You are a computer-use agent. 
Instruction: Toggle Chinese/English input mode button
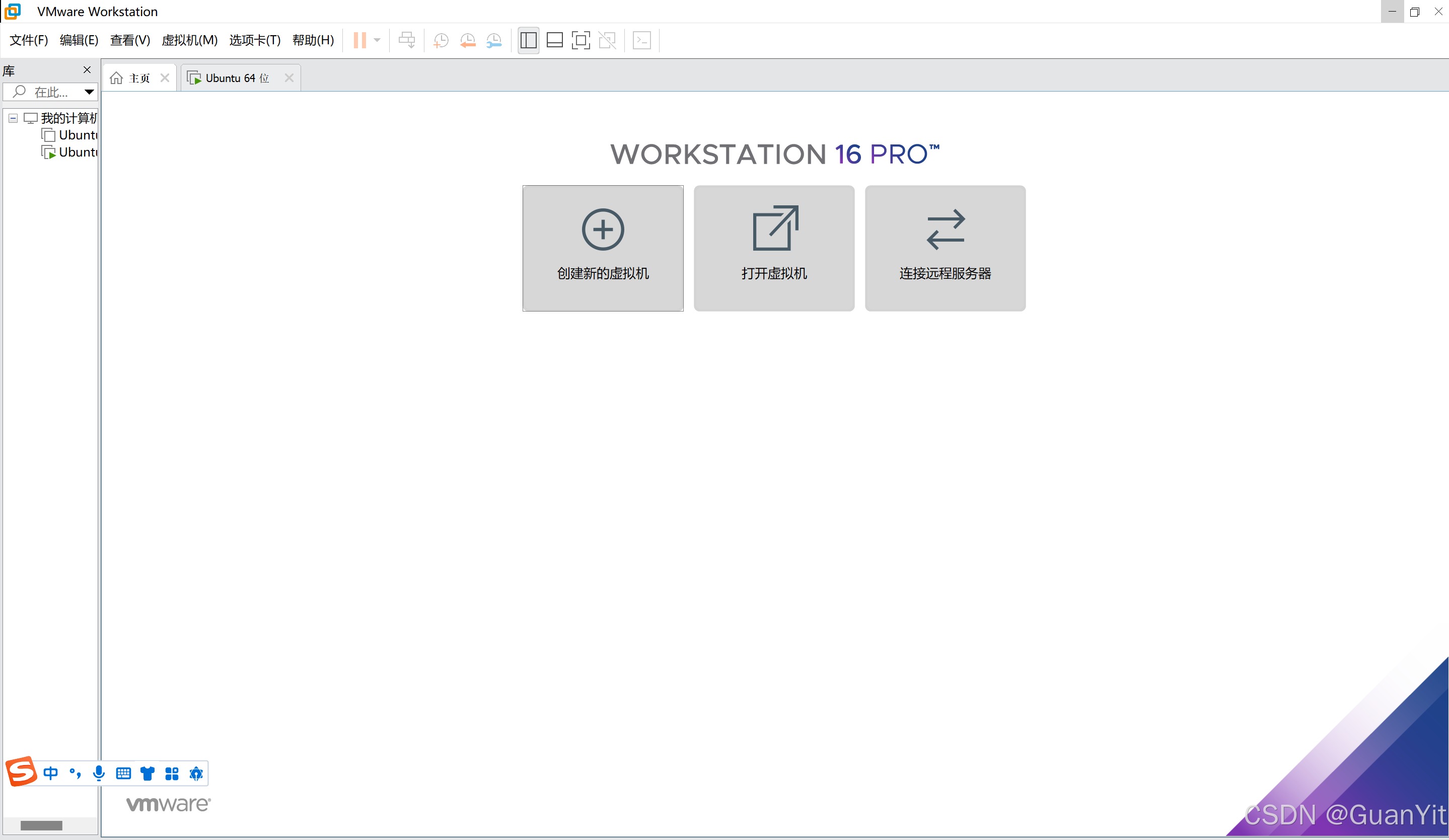[x=51, y=773]
